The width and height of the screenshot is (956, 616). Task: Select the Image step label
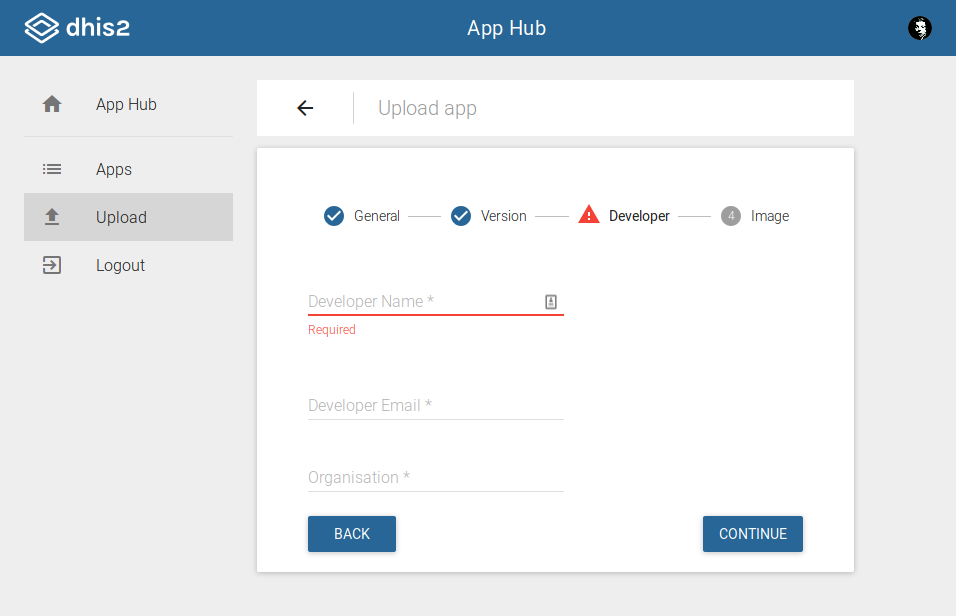[x=770, y=216]
